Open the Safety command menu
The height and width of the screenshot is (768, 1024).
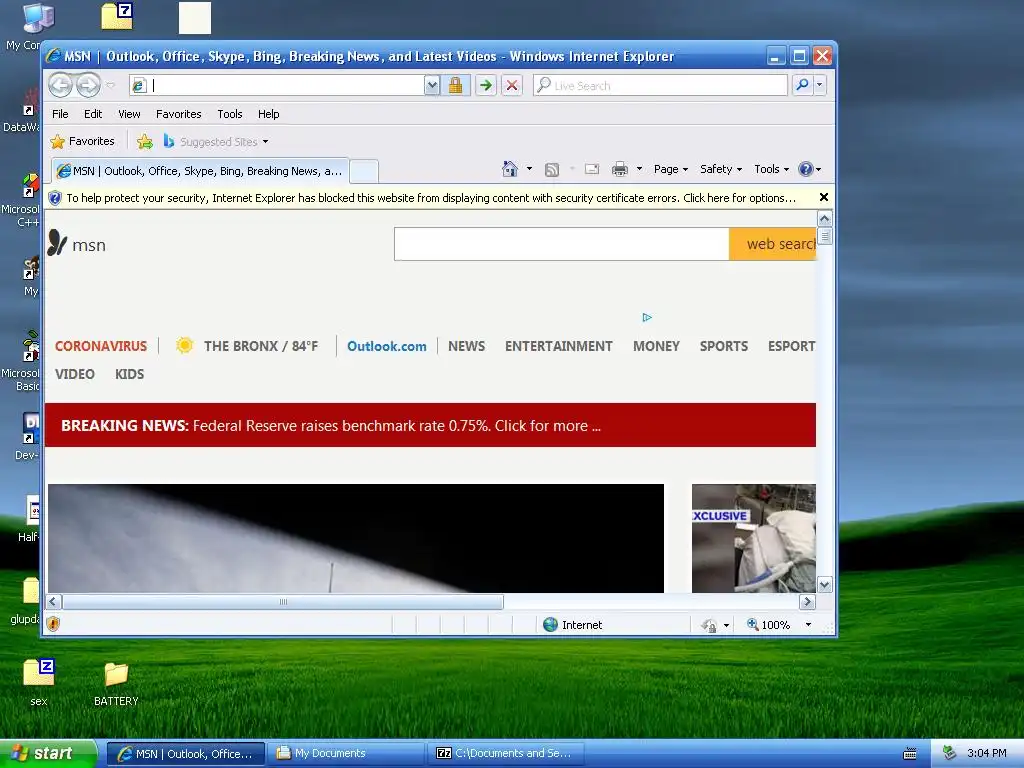pyautogui.click(x=721, y=169)
